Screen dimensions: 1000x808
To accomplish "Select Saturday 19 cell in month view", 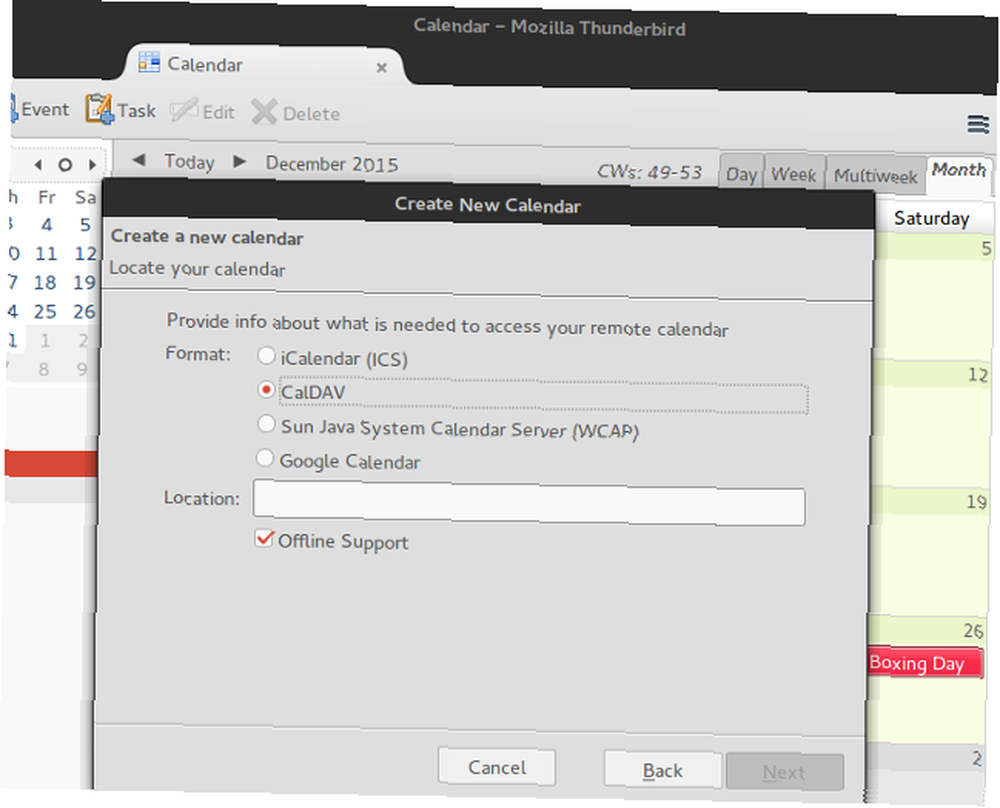I will click(x=931, y=552).
